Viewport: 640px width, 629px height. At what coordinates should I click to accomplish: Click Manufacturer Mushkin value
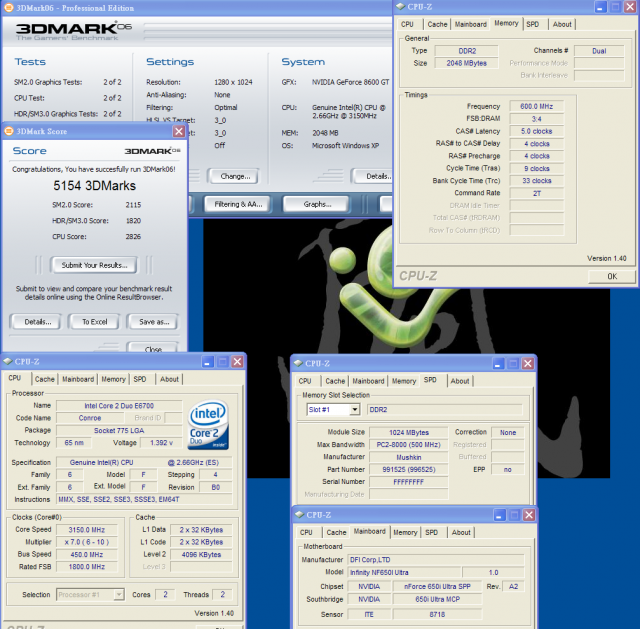409,457
